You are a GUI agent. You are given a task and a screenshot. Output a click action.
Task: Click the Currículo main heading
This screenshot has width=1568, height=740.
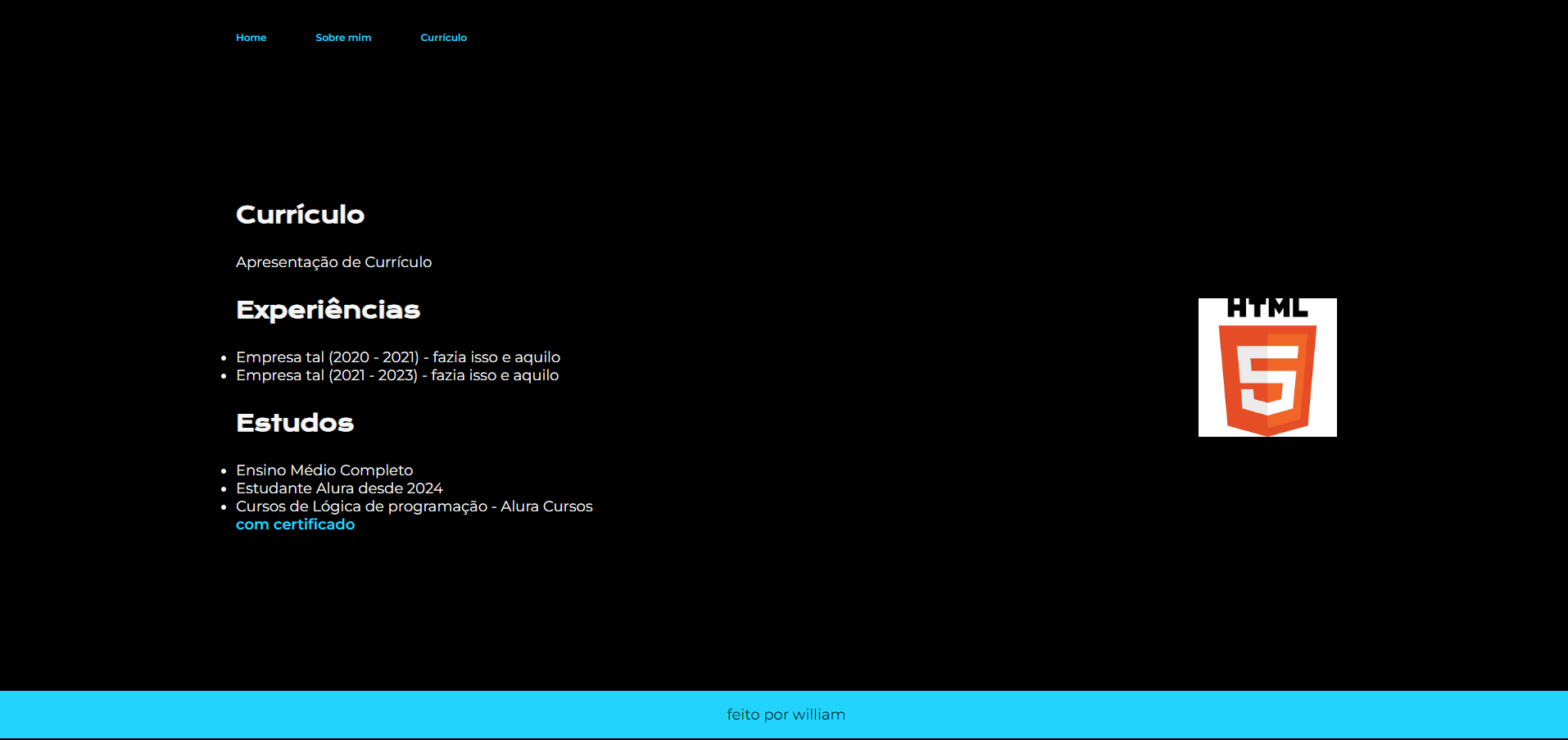300,215
